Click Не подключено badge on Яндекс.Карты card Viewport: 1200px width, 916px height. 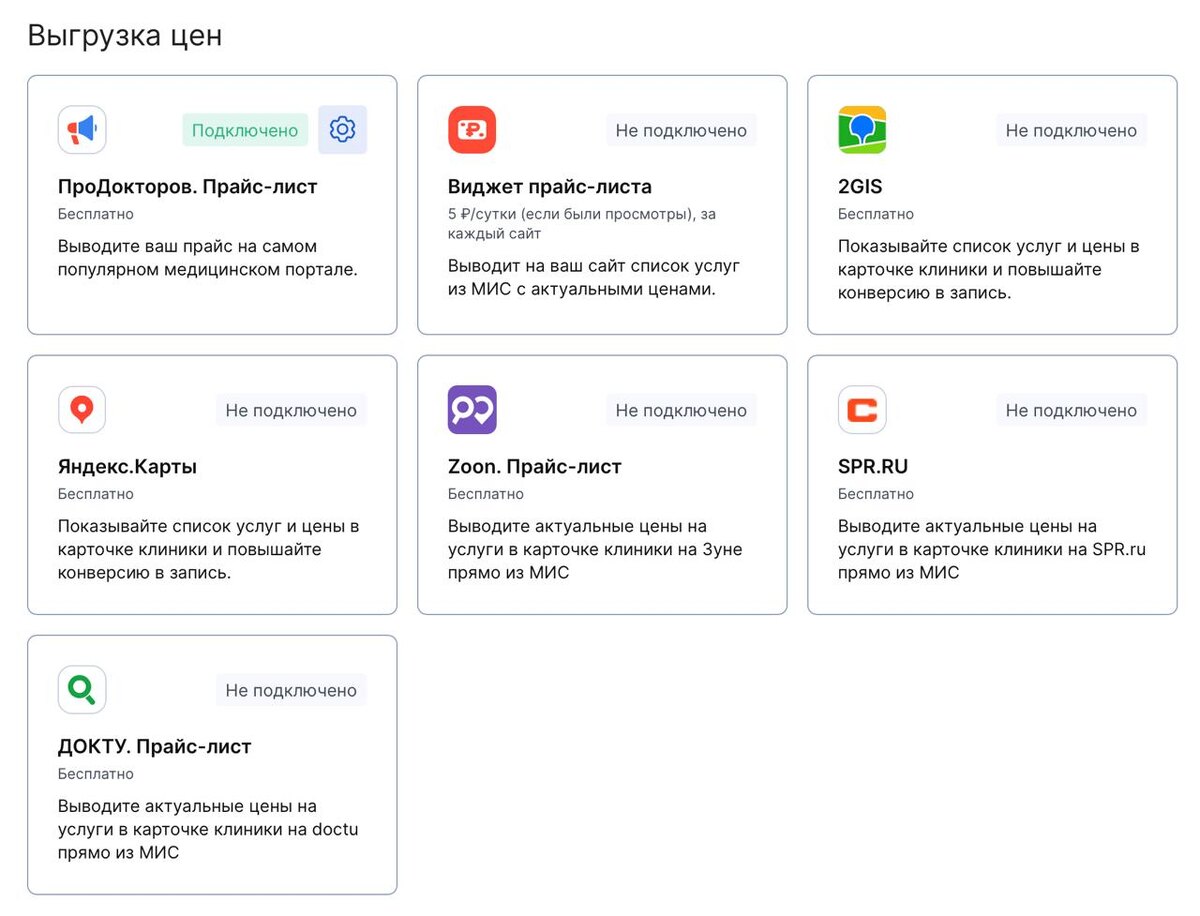click(x=291, y=410)
